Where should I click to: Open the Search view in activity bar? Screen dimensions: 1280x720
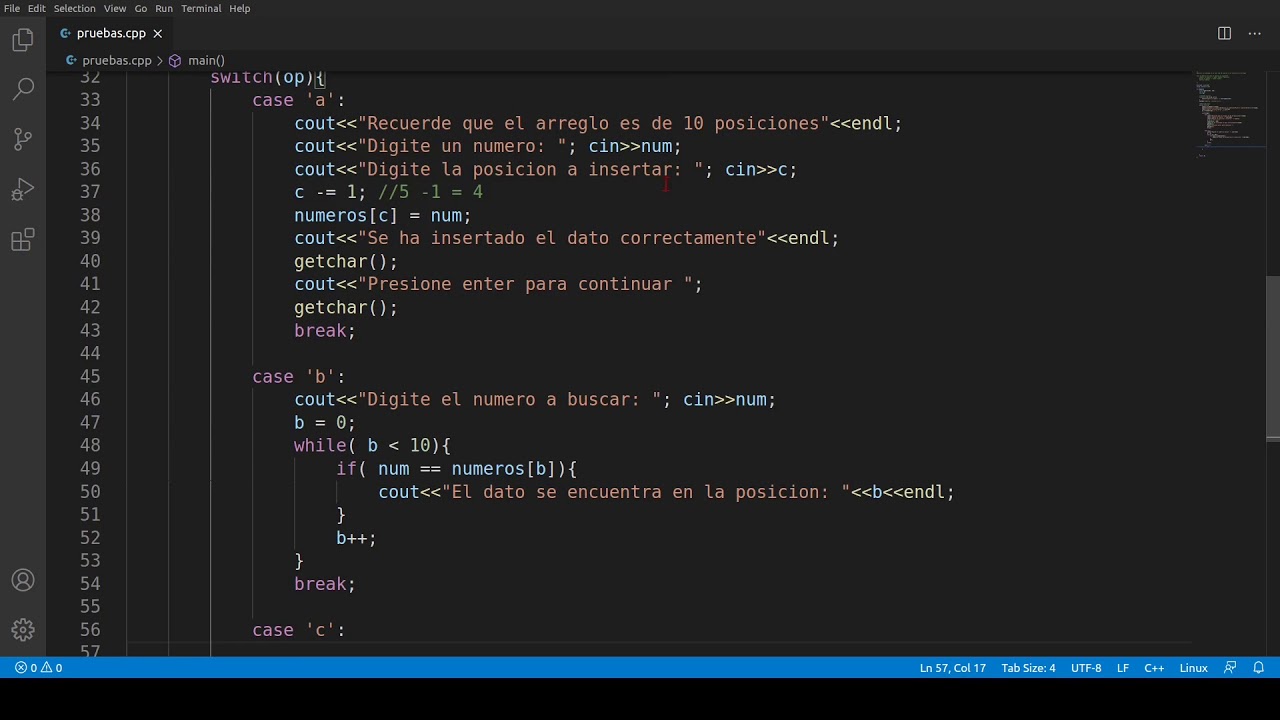click(23, 89)
